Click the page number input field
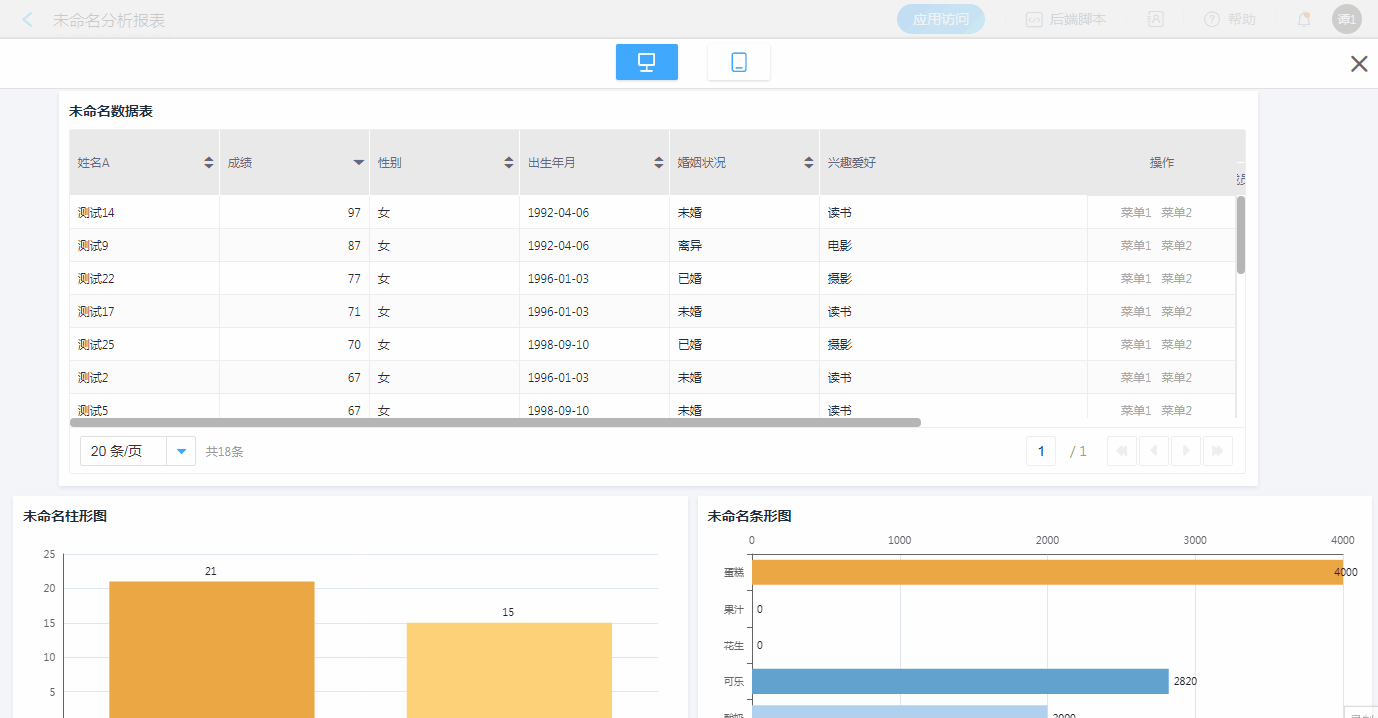The image size is (1378, 718). pos(1040,451)
